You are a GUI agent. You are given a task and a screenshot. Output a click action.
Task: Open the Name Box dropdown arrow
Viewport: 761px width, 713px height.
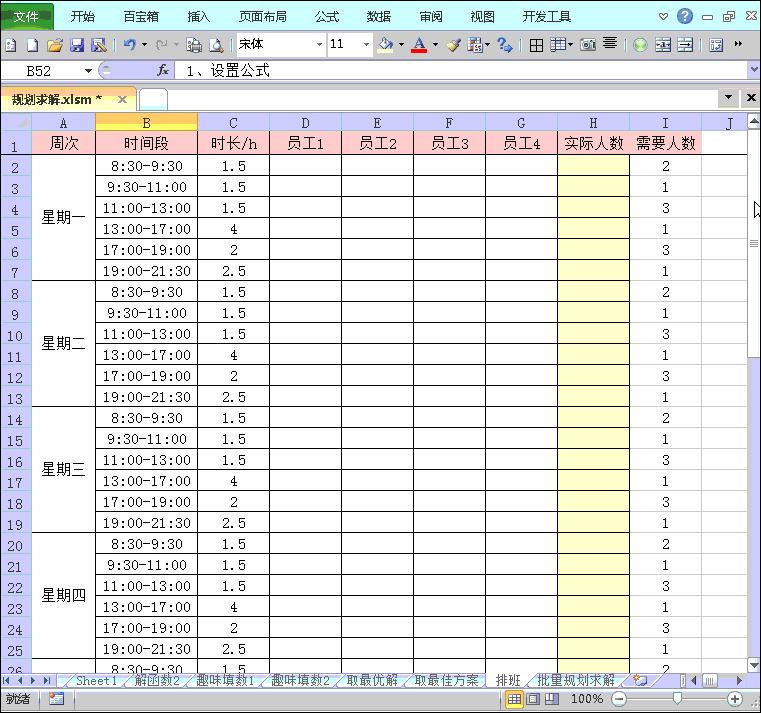tap(88, 71)
